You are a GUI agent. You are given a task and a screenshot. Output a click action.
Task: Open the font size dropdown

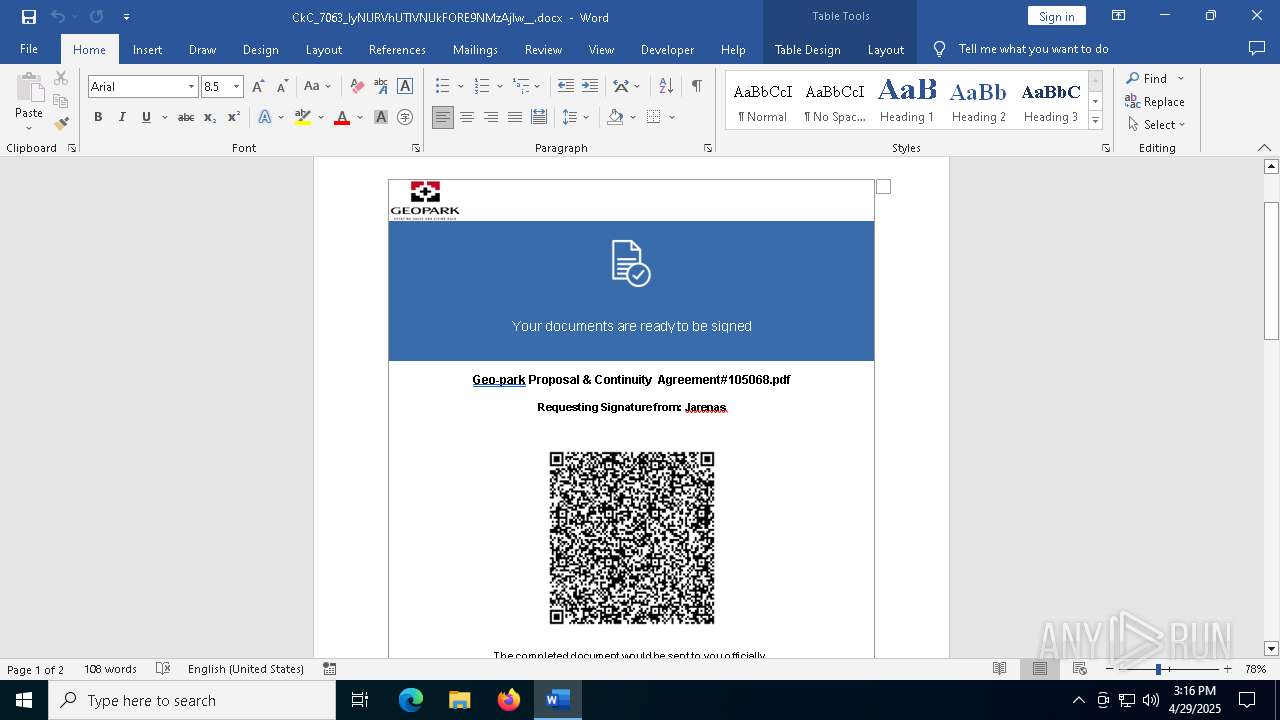pyautogui.click(x=236, y=87)
